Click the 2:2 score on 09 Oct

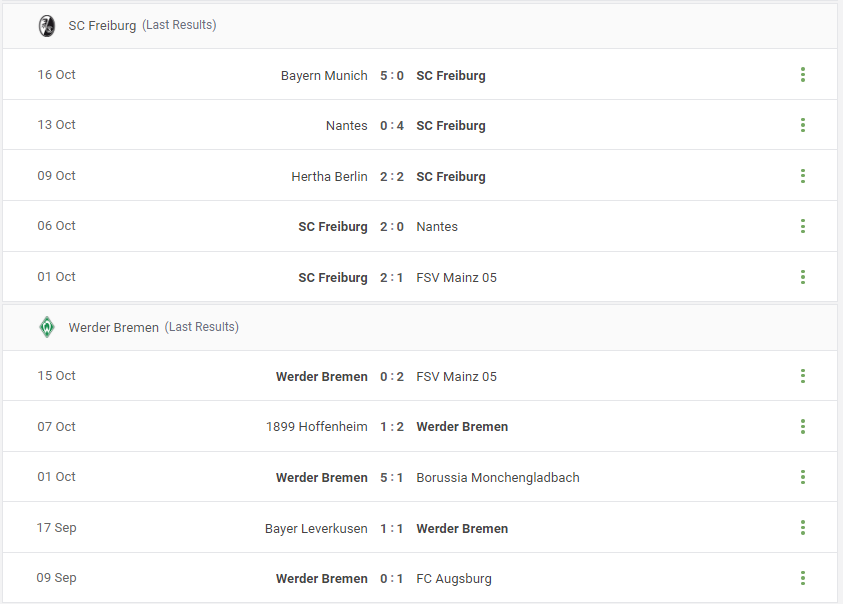(x=392, y=176)
